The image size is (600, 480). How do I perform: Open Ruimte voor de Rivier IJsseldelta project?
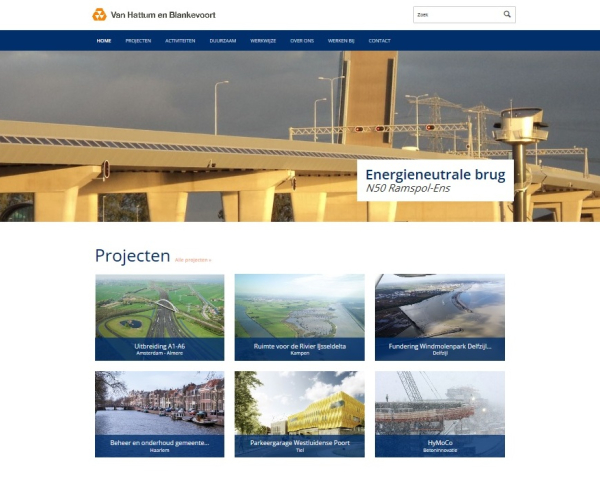point(300,317)
